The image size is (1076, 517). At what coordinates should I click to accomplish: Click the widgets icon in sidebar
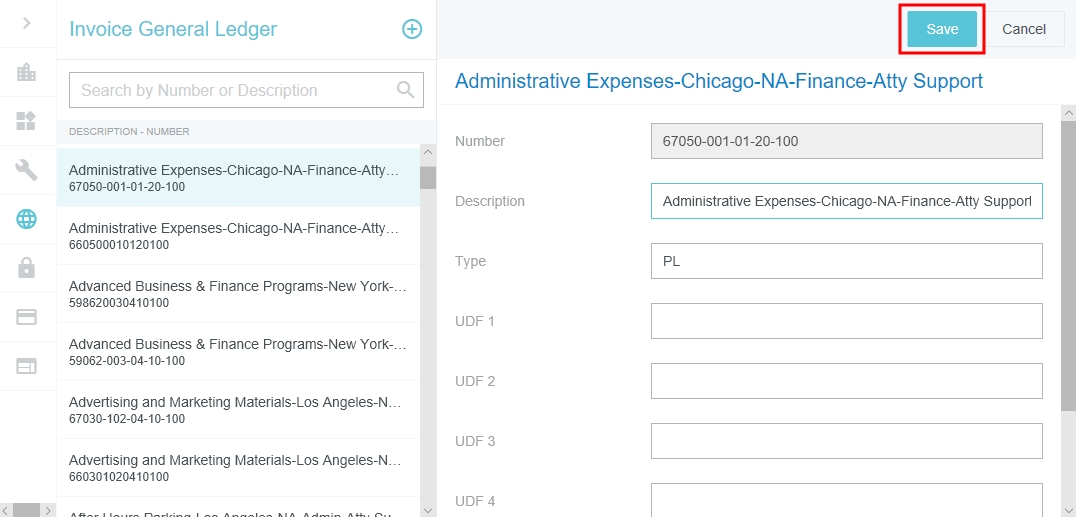[x=27, y=122]
